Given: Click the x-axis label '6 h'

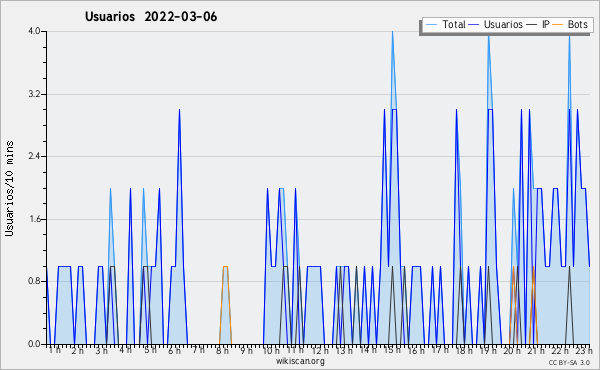Looking at the screenshot, I should coord(174,351).
